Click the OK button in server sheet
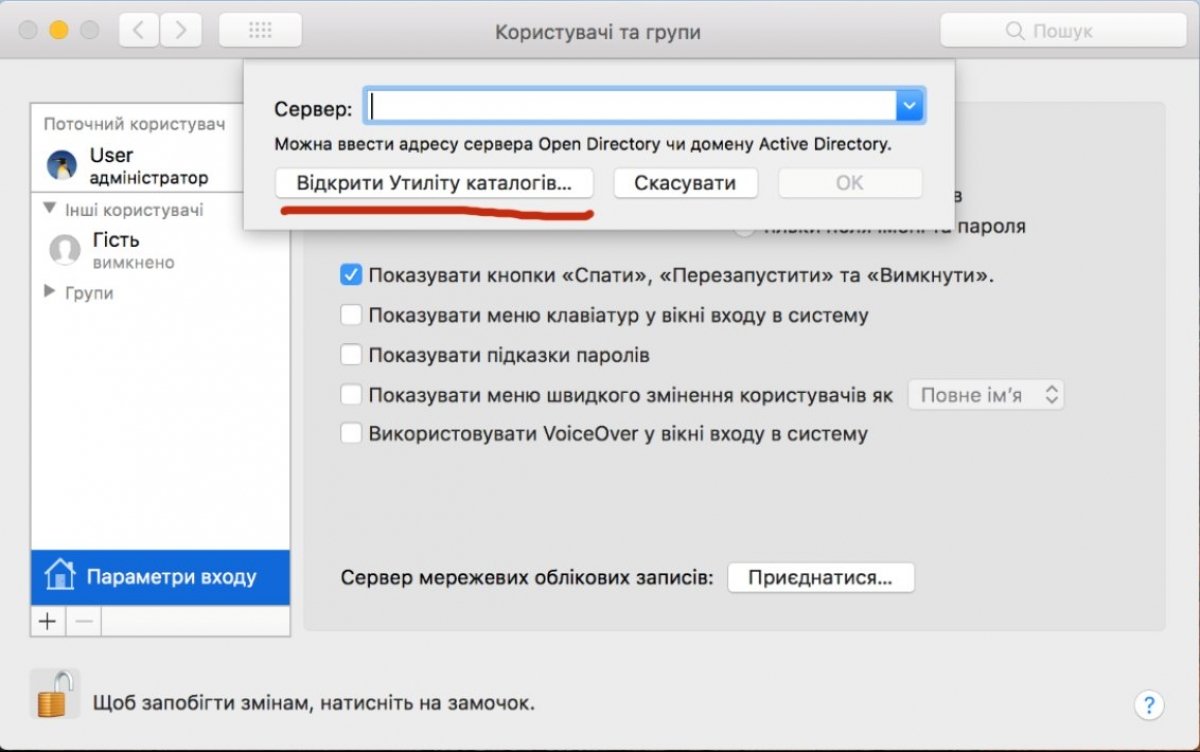The width and height of the screenshot is (1200, 752). (850, 183)
